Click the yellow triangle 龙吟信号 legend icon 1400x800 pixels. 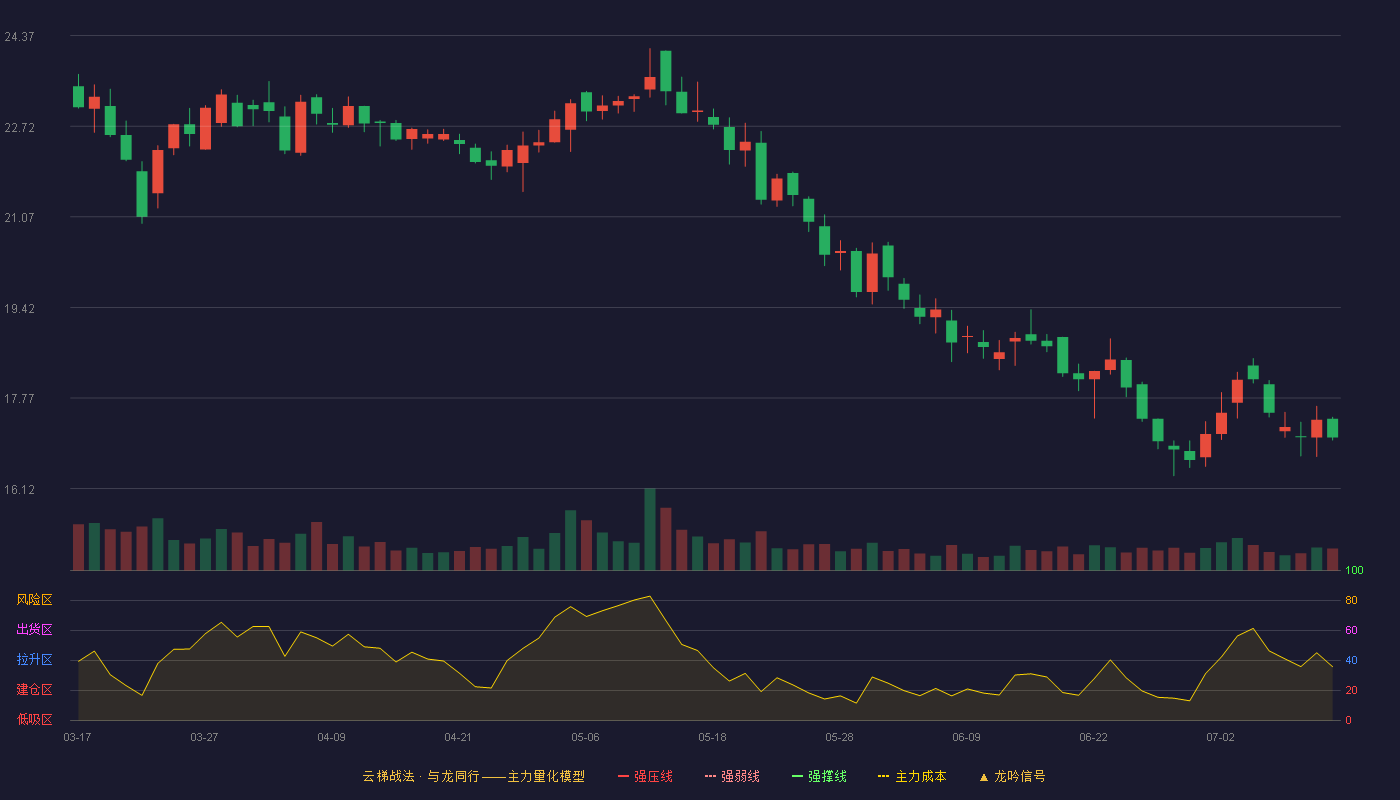click(983, 776)
